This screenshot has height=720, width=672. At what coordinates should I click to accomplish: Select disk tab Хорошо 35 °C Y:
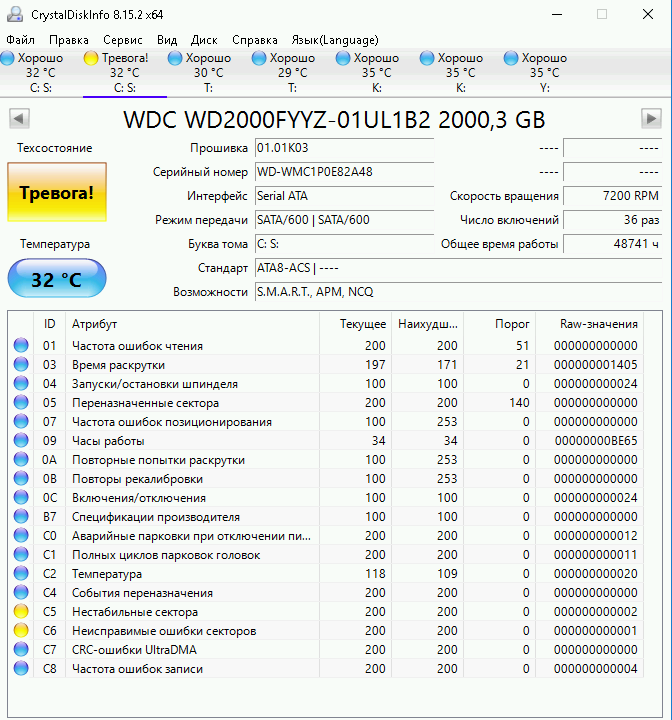tap(545, 73)
